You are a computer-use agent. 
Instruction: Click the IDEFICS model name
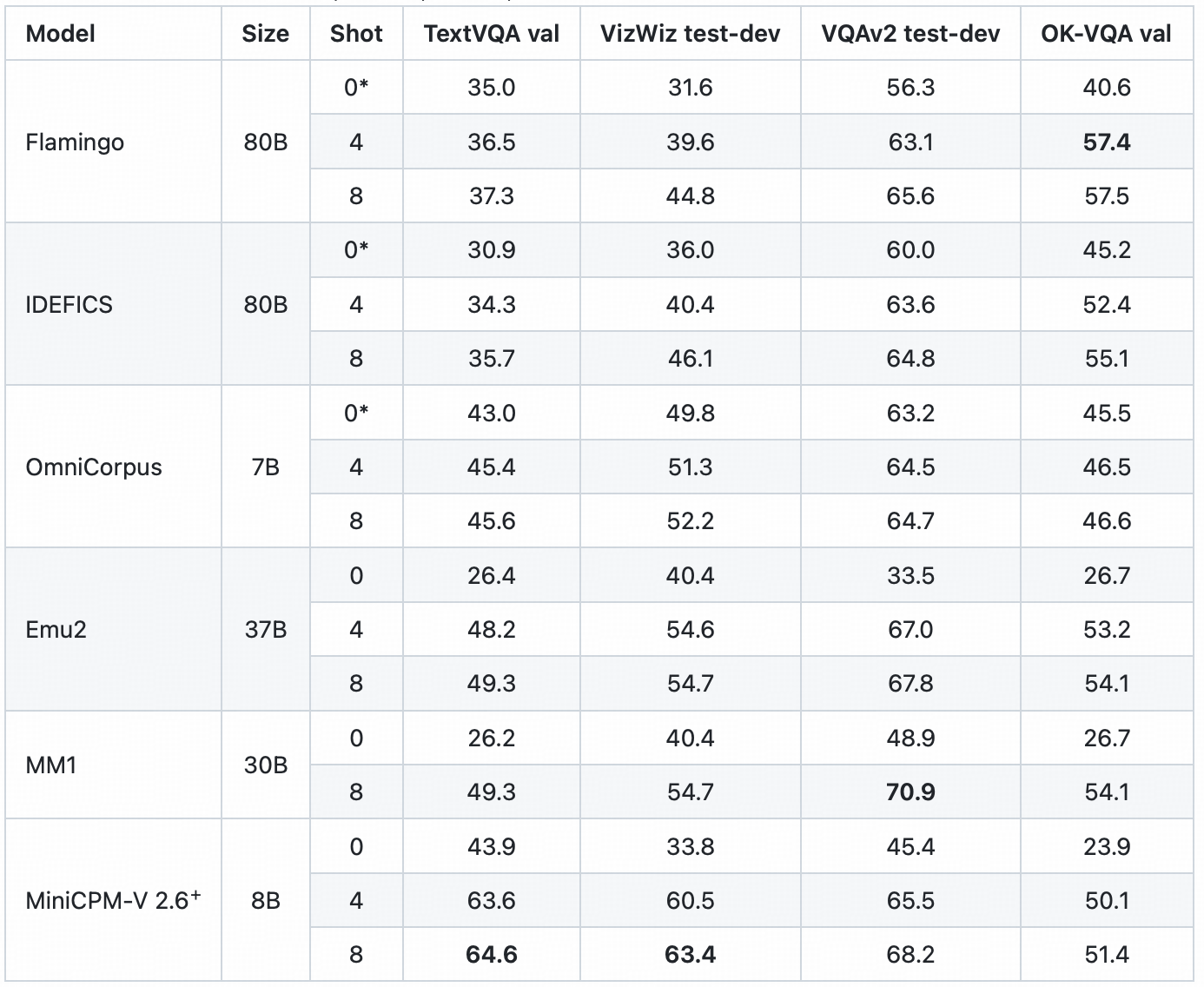tap(69, 304)
